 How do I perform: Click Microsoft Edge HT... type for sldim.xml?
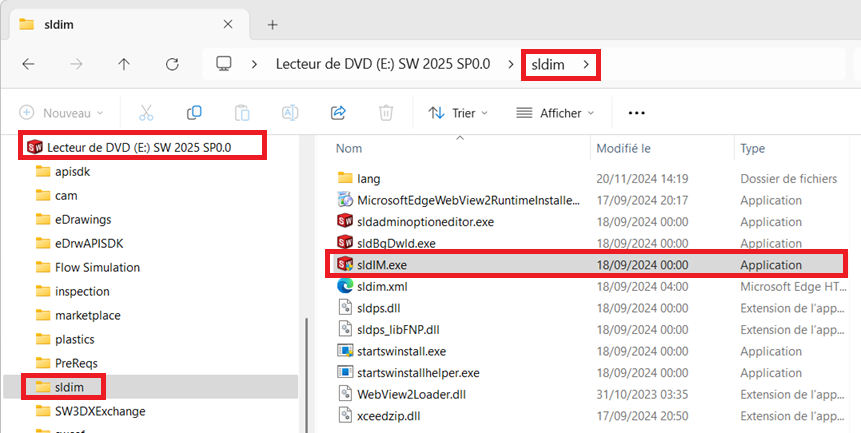click(x=793, y=286)
